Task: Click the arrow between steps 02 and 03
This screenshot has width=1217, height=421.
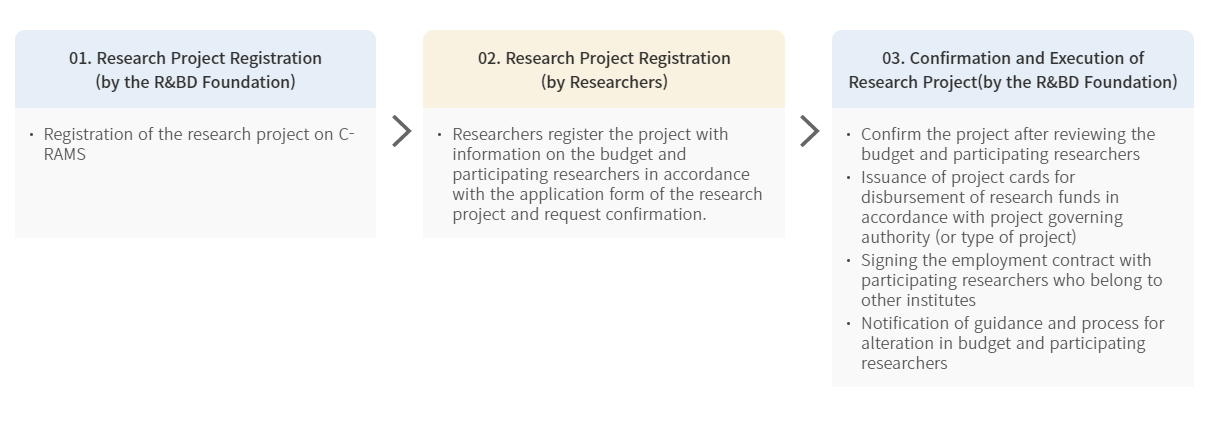Action: pos(809,131)
